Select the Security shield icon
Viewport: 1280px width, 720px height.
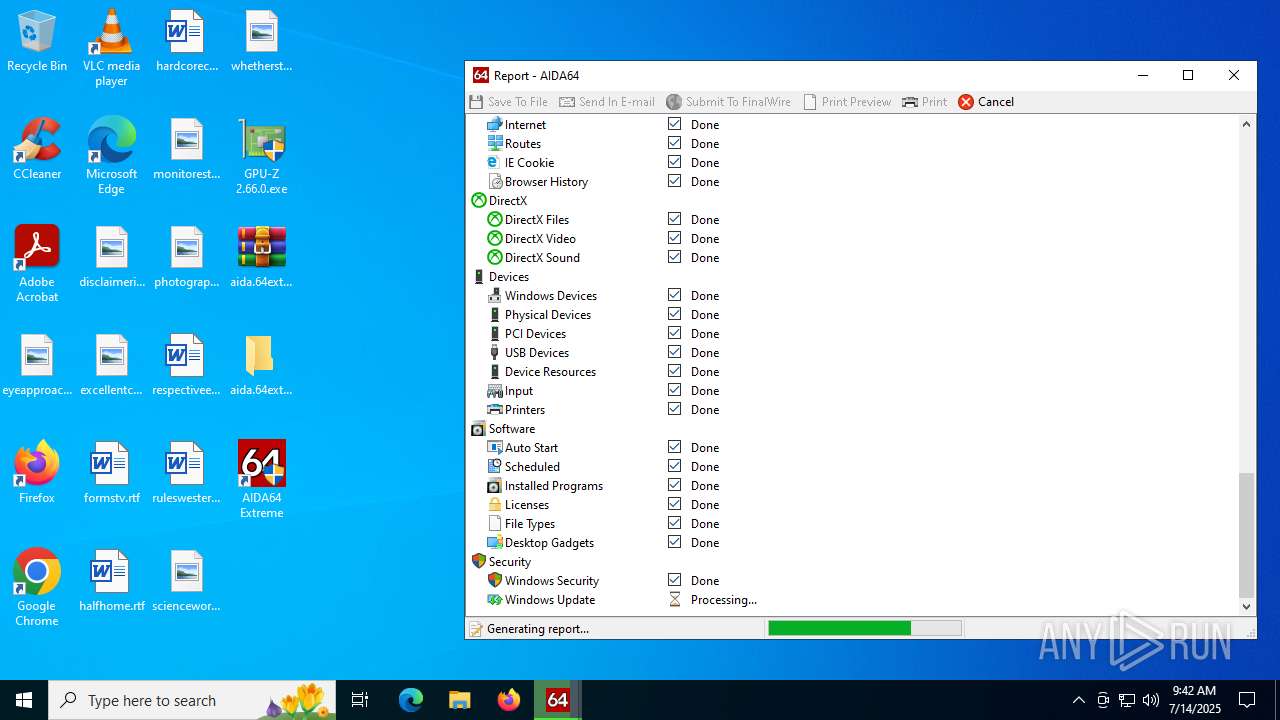pos(478,562)
